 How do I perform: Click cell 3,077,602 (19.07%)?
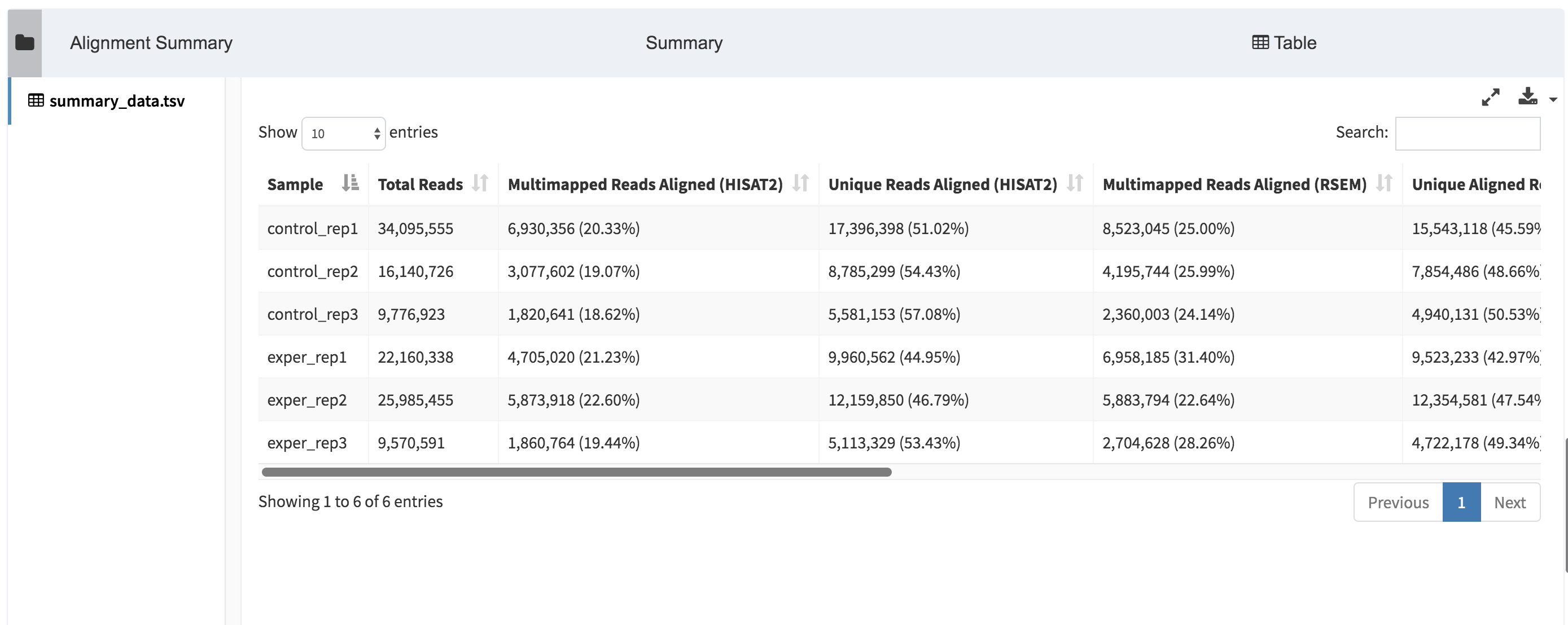click(573, 271)
